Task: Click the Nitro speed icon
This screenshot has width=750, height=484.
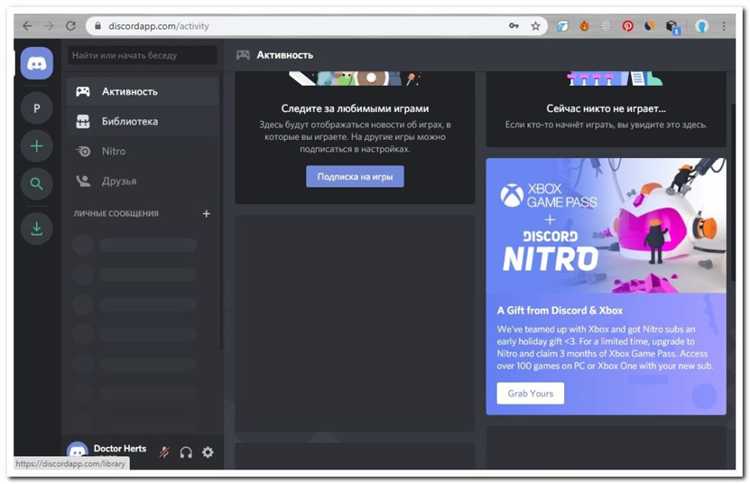Action: point(83,152)
